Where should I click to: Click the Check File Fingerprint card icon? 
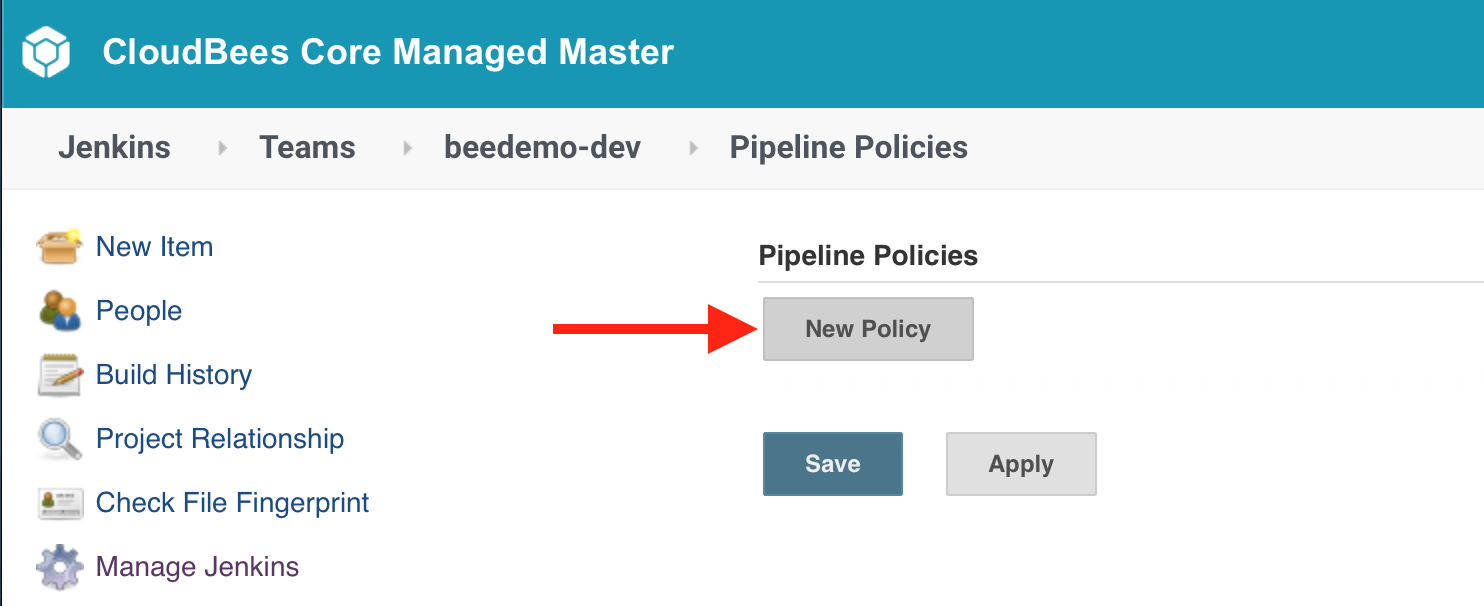(59, 503)
